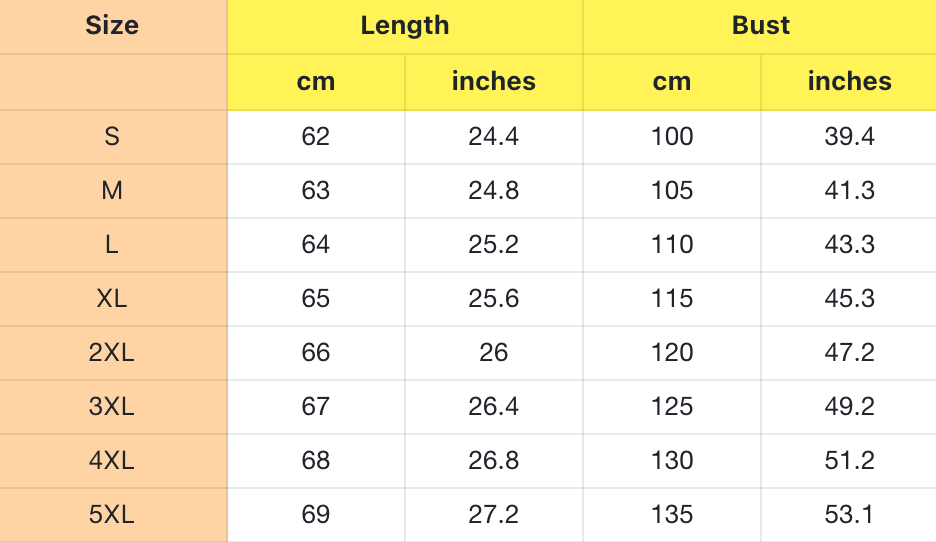The image size is (936, 542).
Task: Select the 65 cm length cell
Action: coord(316,299)
